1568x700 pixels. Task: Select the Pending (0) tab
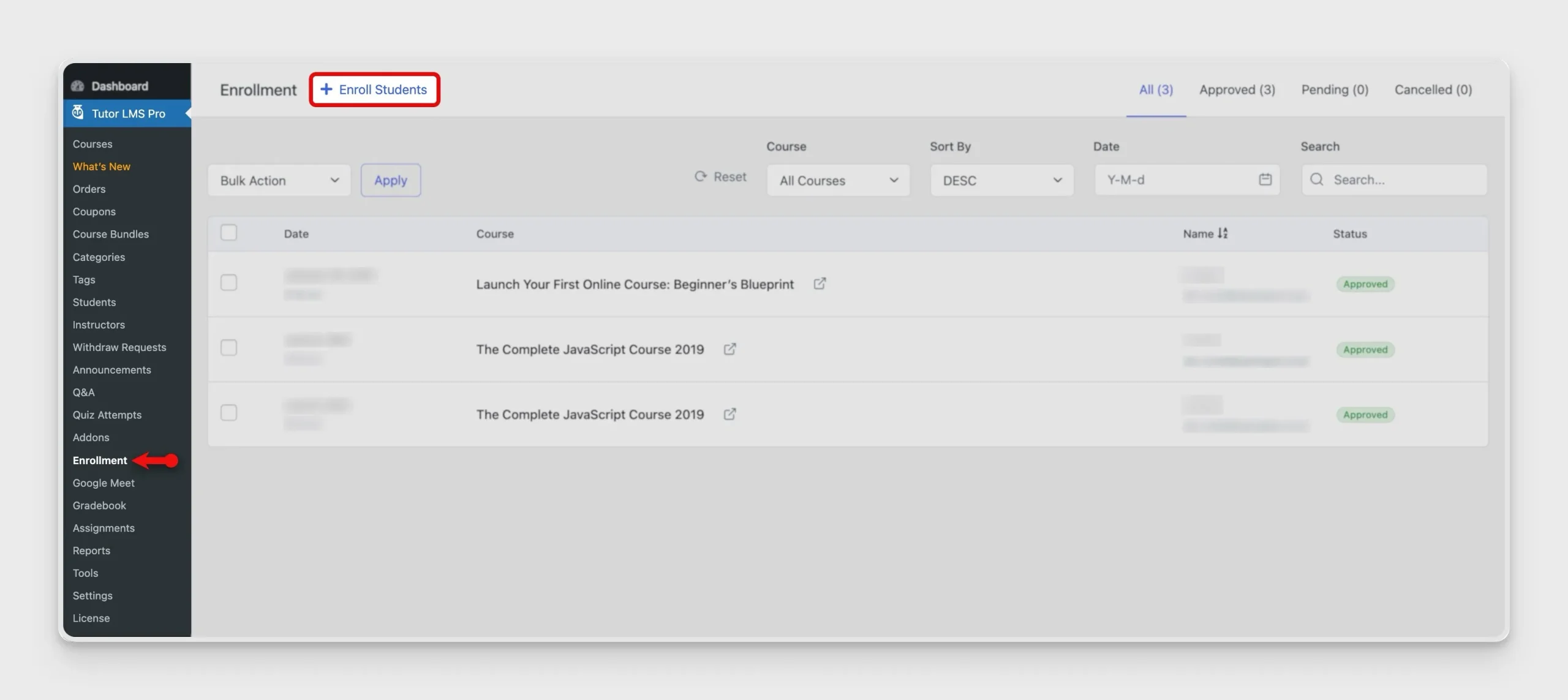click(1335, 89)
